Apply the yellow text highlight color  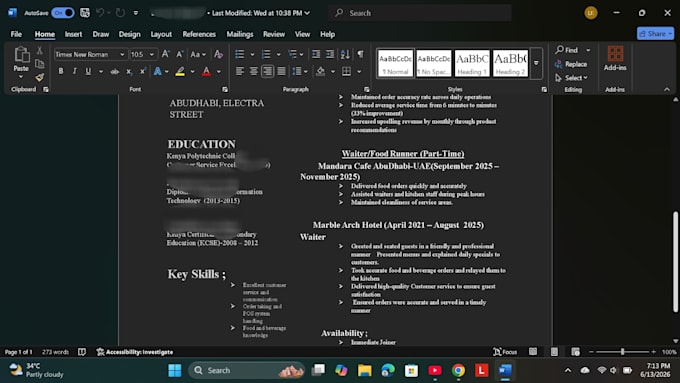click(x=180, y=72)
